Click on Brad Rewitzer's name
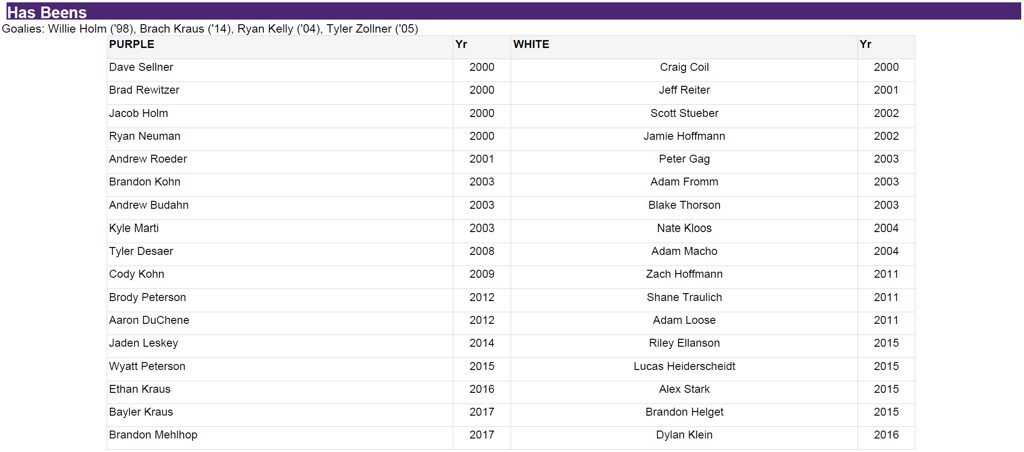 click(x=144, y=91)
